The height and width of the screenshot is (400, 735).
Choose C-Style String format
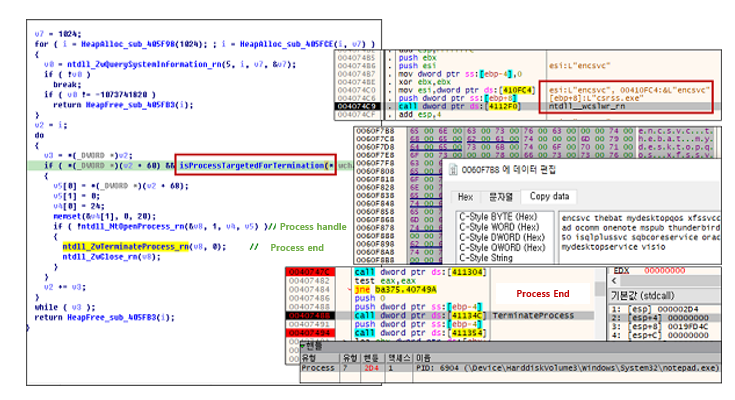[486, 258]
